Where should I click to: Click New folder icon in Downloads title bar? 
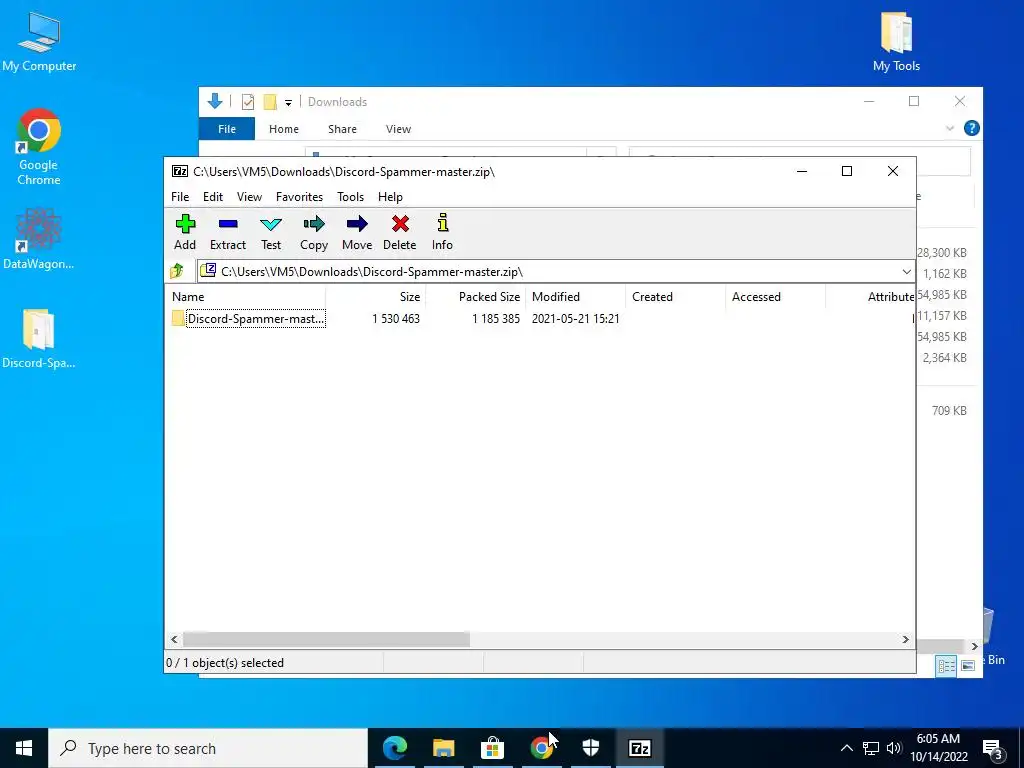pyautogui.click(x=270, y=101)
